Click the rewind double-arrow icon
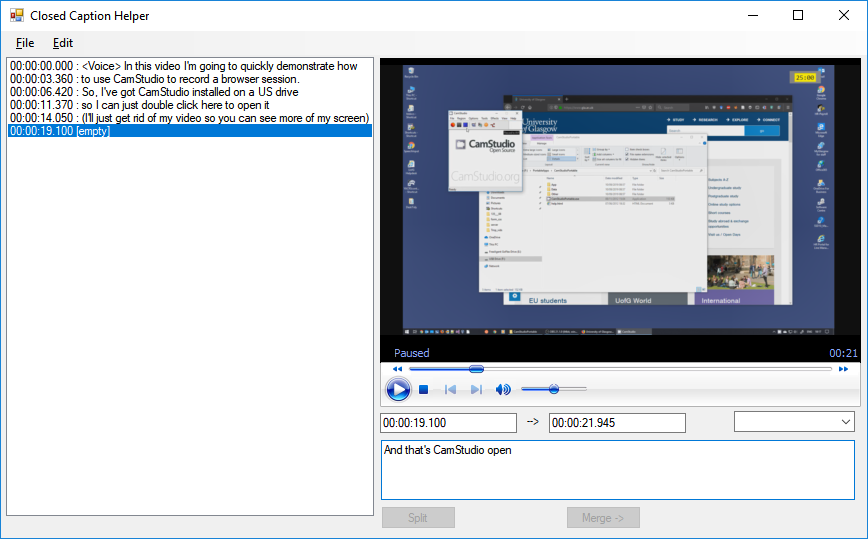Image resolution: width=868 pixels, height=539 pixels. click(397, 369)
